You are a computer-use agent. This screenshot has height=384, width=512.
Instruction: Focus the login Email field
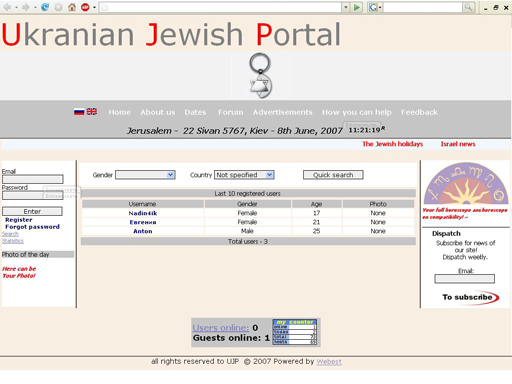33,179
